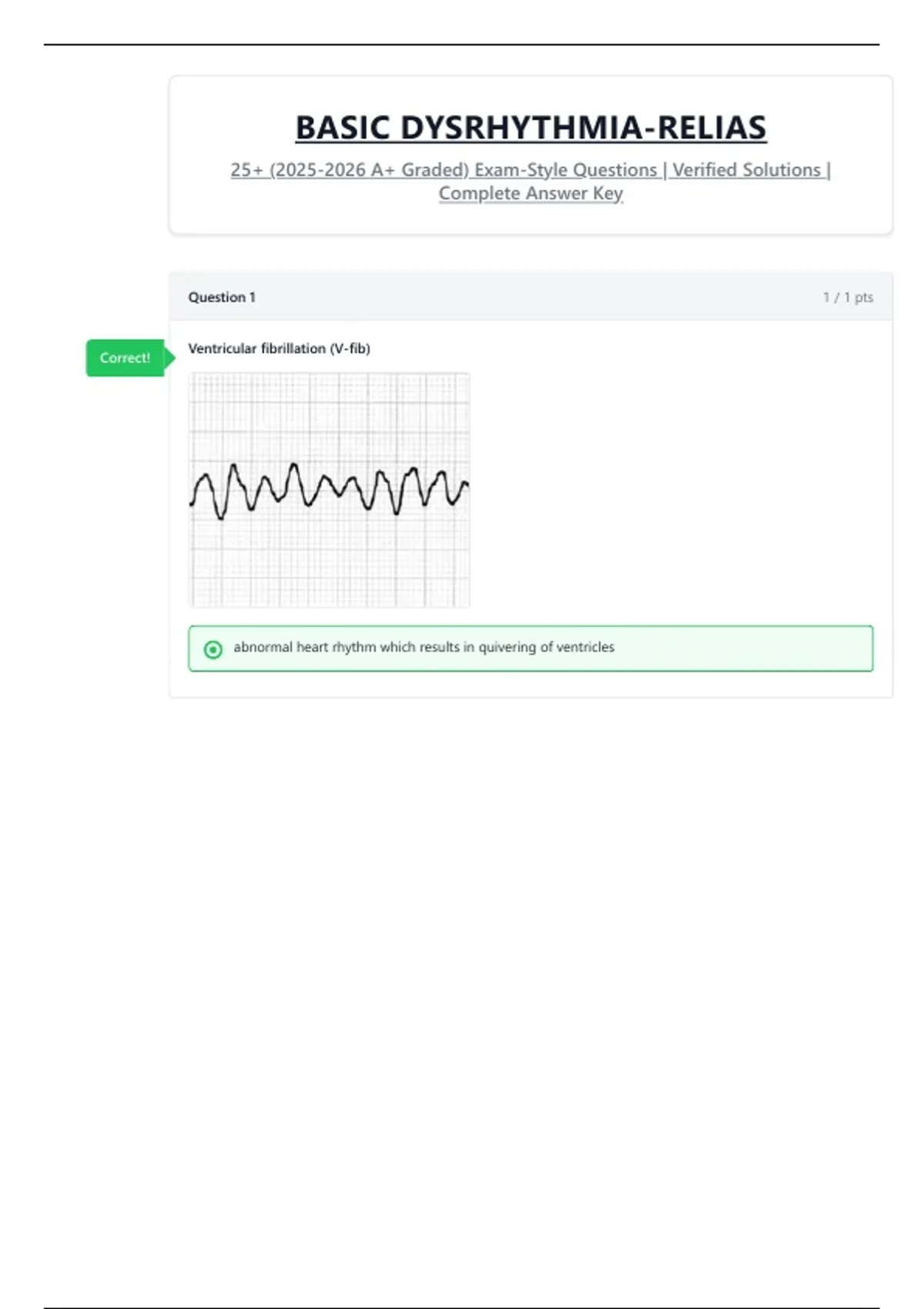
Task: Click the green Correct! badge
Action: point(125,358)
